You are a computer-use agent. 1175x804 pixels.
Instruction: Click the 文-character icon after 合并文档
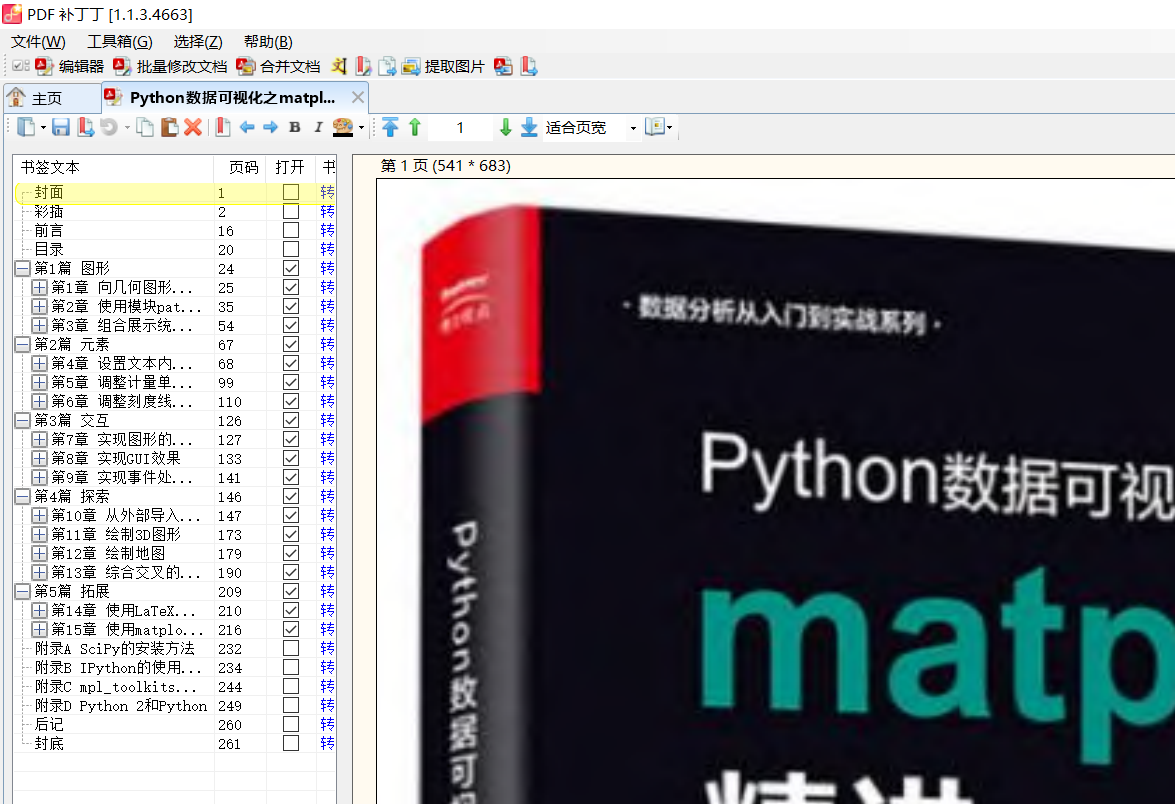pyautogui.click(x=339, y=67)
